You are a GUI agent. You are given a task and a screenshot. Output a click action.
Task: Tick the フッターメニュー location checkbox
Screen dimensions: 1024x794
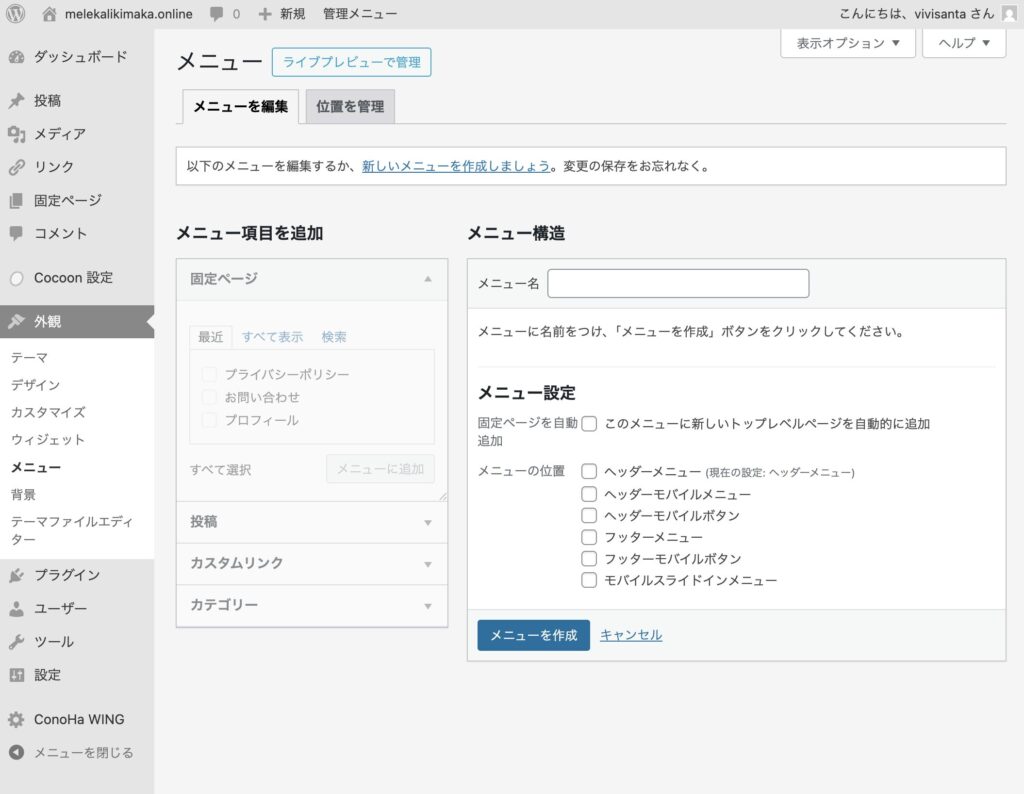click(589, 537)
